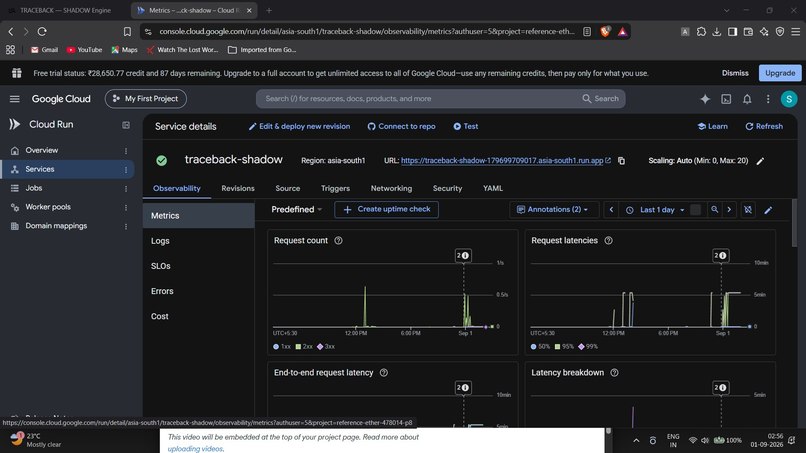
Task: Switch to the Source tab
Action: [x=287, y=188]
